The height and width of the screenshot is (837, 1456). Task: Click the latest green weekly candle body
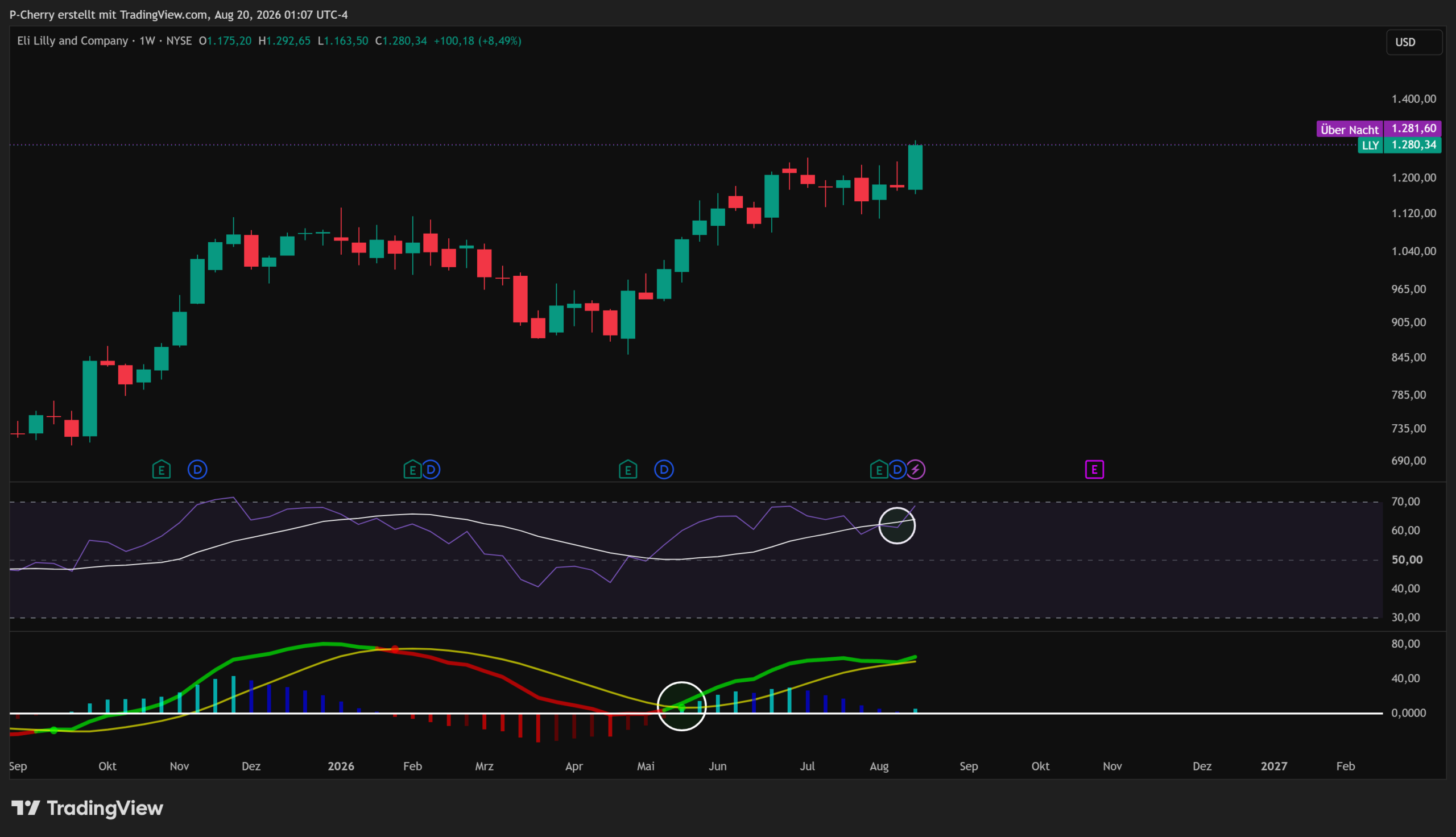[x=915, y=167]
